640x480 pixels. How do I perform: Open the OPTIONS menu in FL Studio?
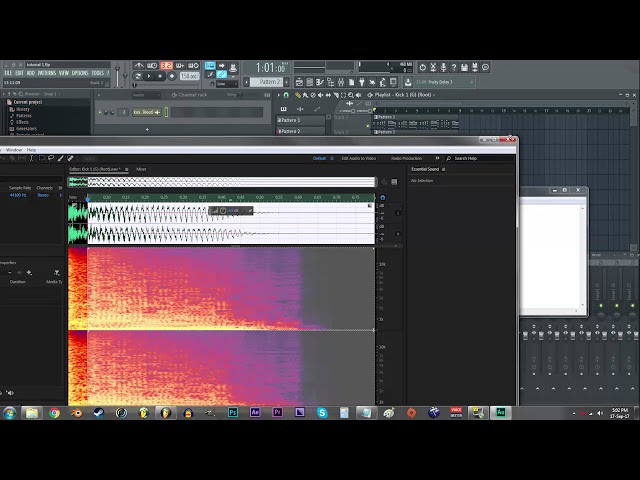coord(80,73)
